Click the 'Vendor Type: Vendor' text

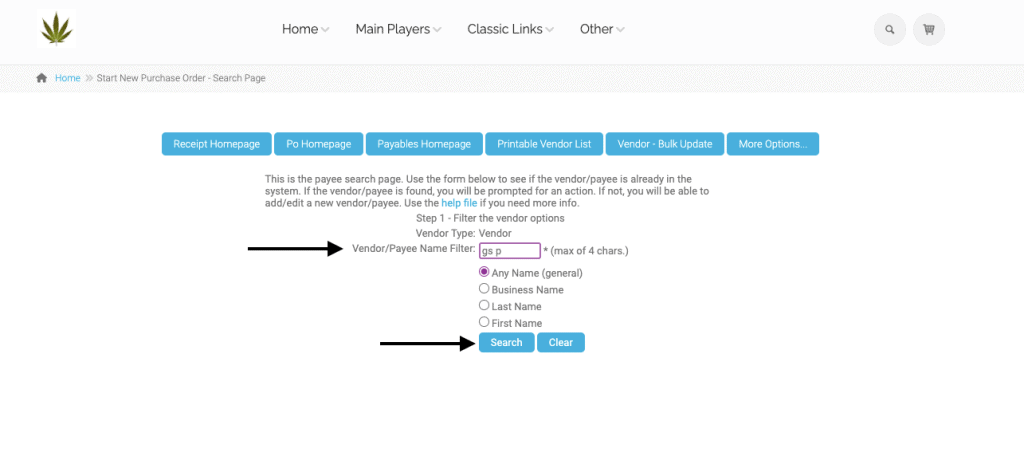coord(463,233)
